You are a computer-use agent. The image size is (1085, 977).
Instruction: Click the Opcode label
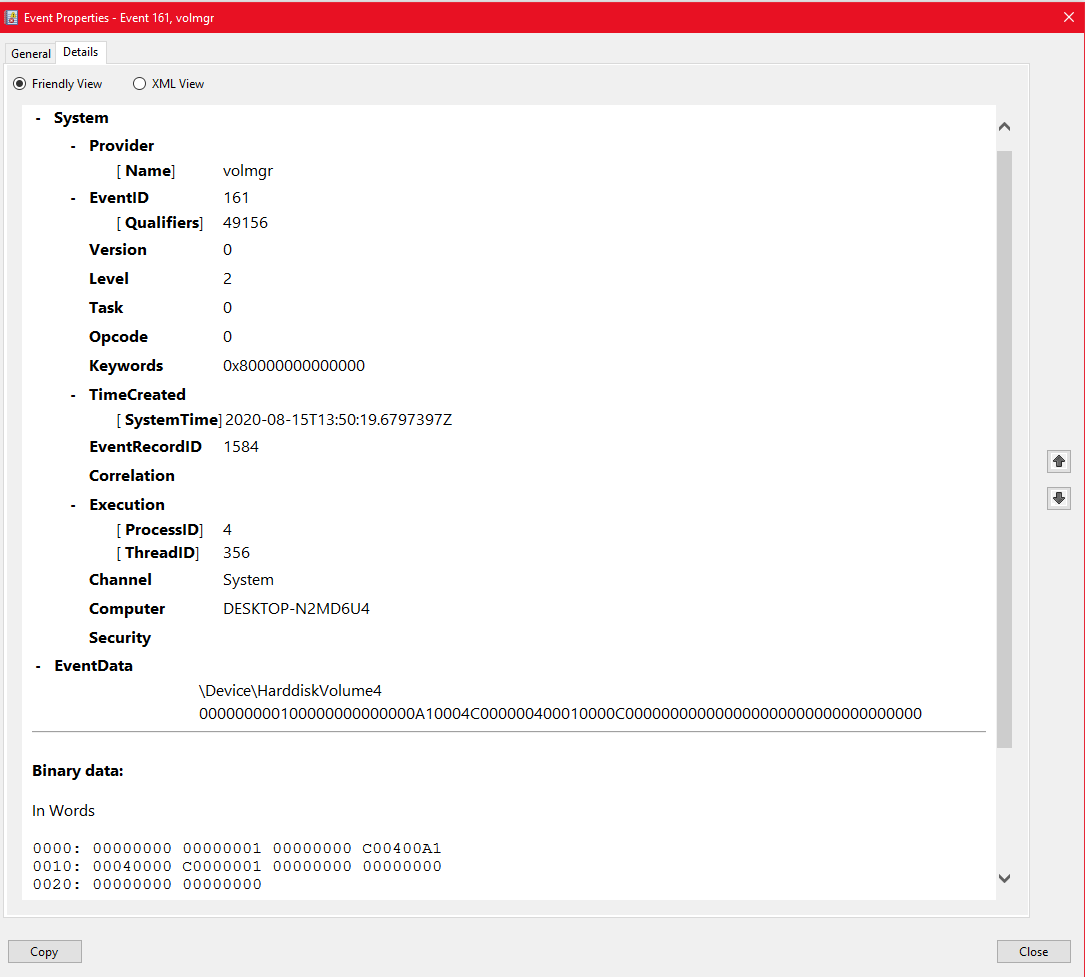(118, 337)
